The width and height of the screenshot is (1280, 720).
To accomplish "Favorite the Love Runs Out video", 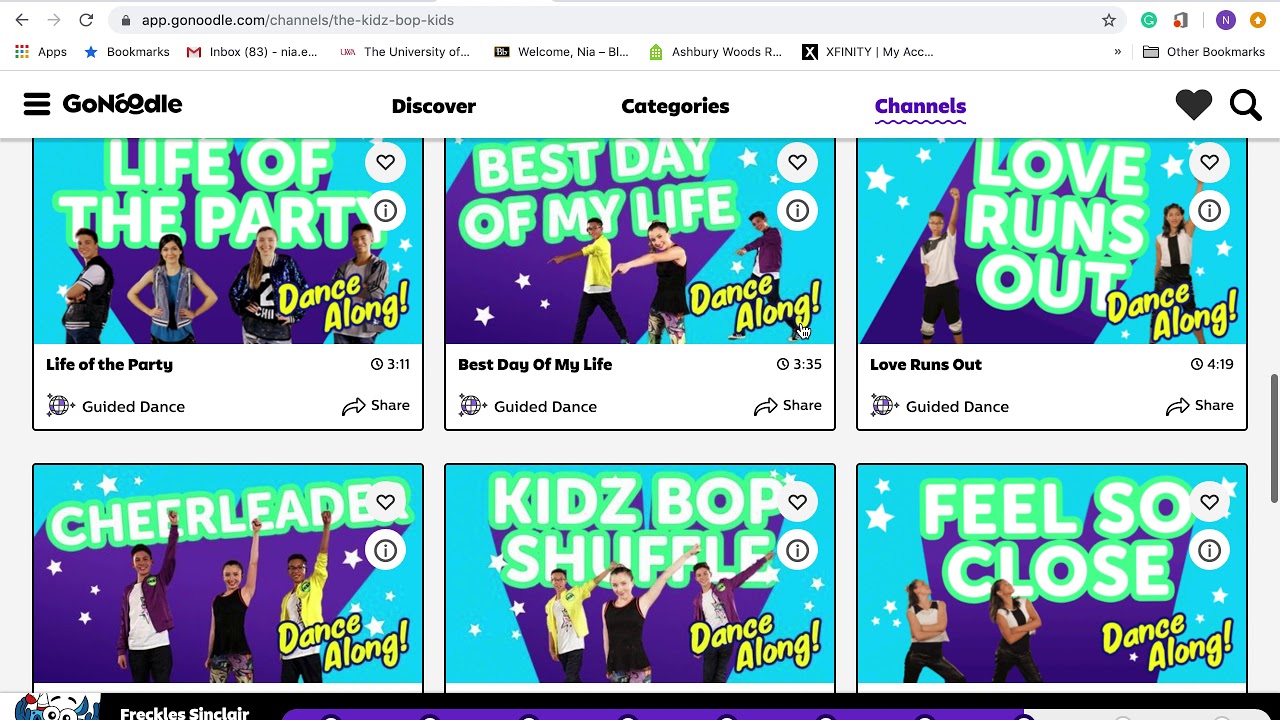I will click(1209, 162).
